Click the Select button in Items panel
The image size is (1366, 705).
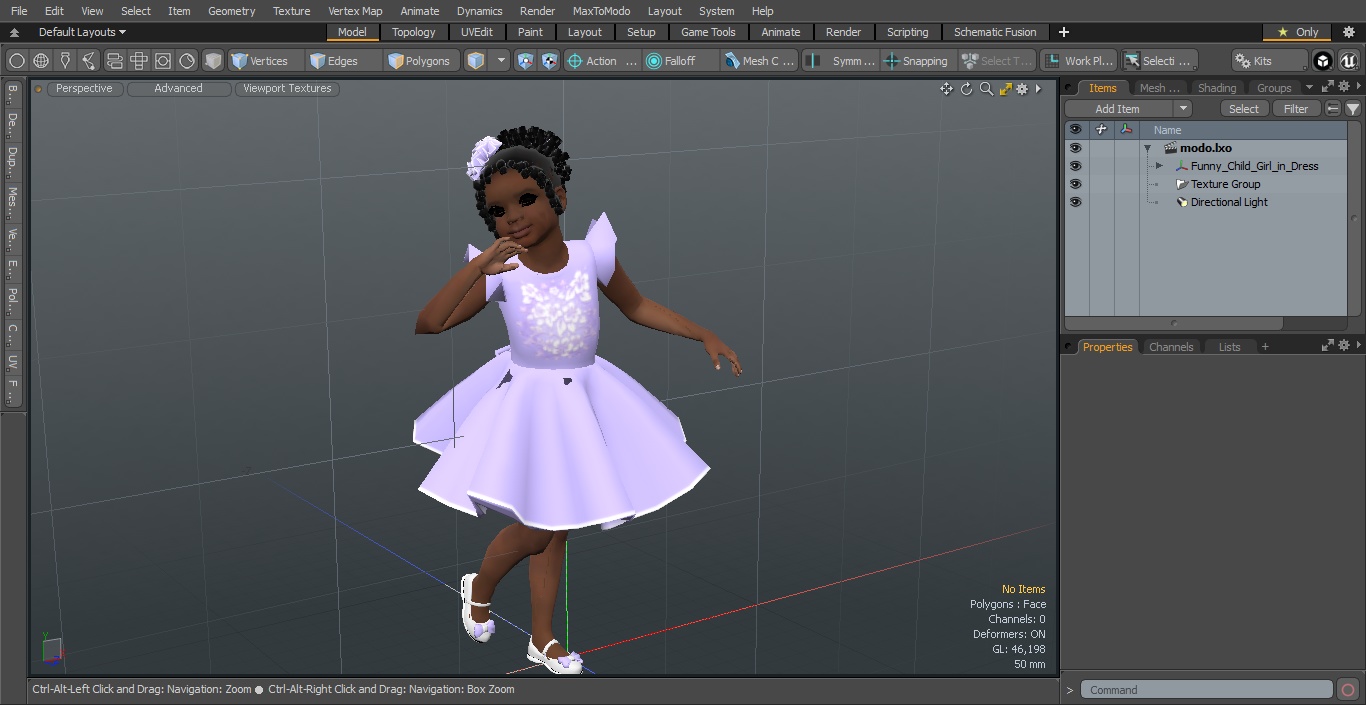tap(1244, 109)
